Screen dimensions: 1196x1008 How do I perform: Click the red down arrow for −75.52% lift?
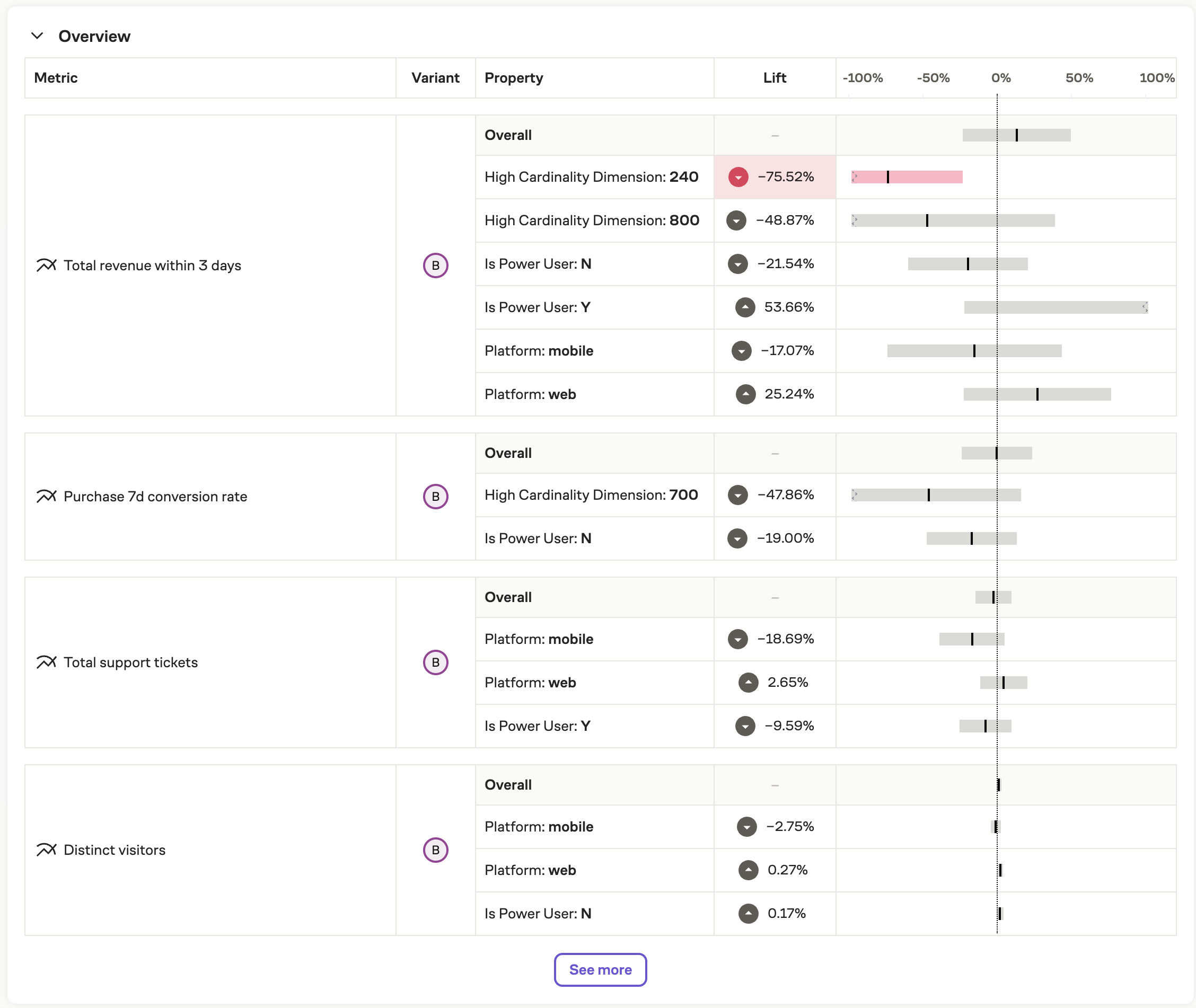[x=738, y=177]
